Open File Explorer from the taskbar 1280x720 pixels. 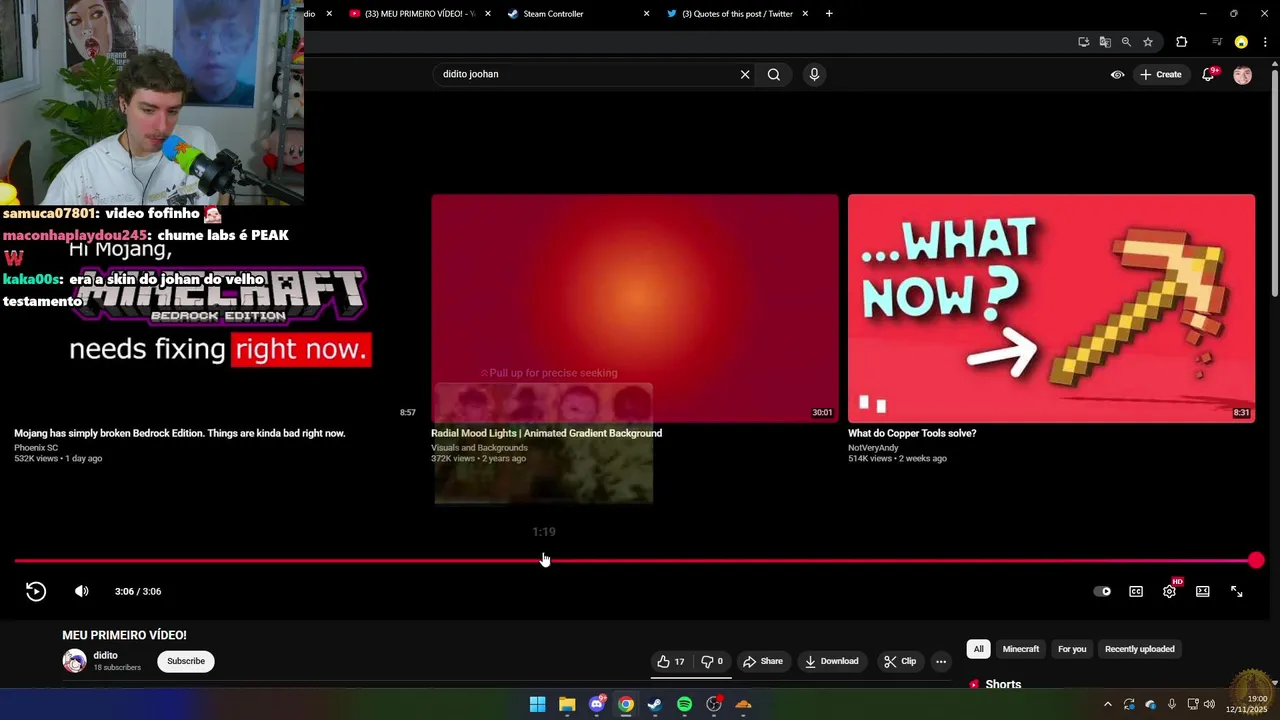pos(567,704)
